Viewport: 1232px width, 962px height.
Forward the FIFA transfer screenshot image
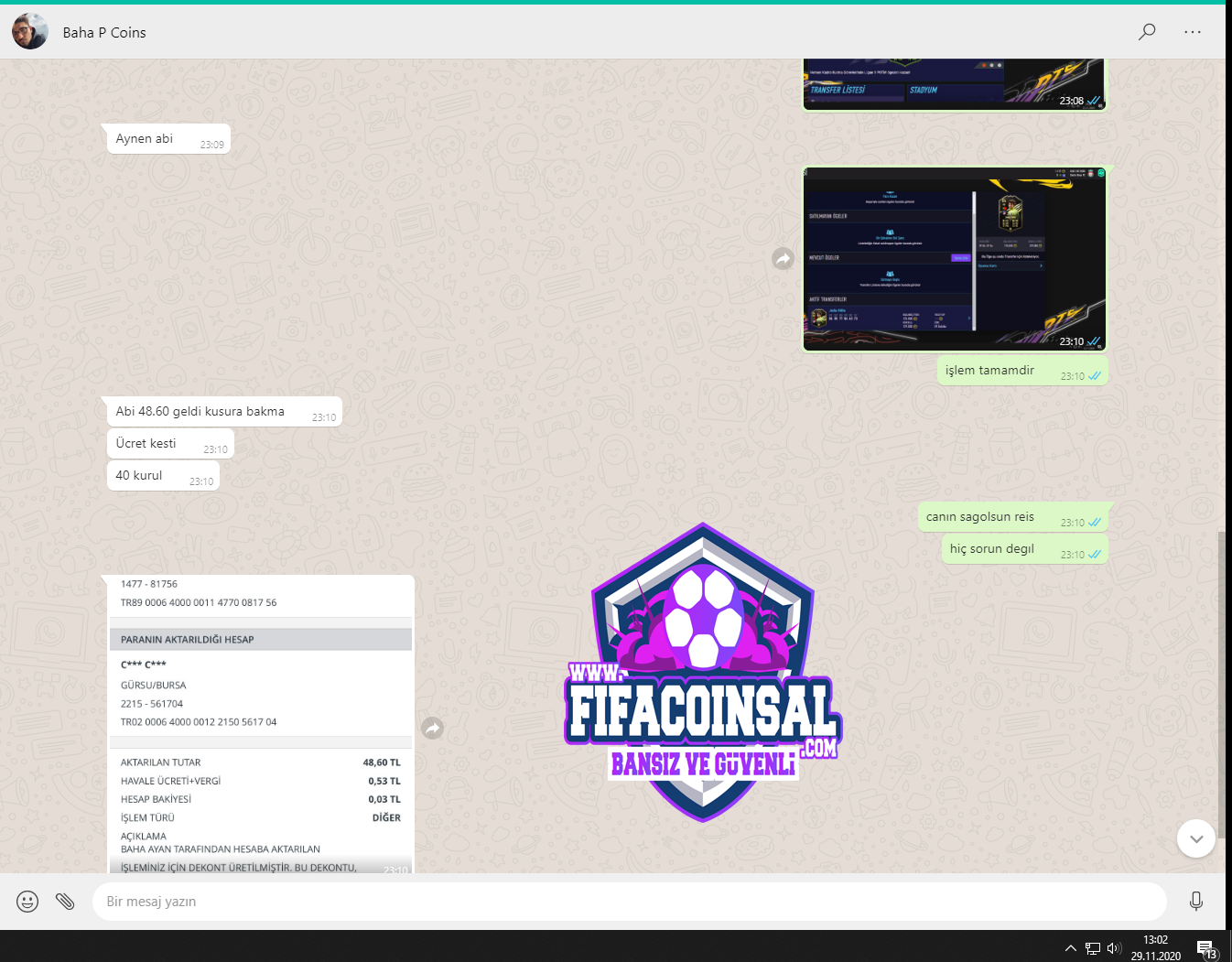point(783,259)
